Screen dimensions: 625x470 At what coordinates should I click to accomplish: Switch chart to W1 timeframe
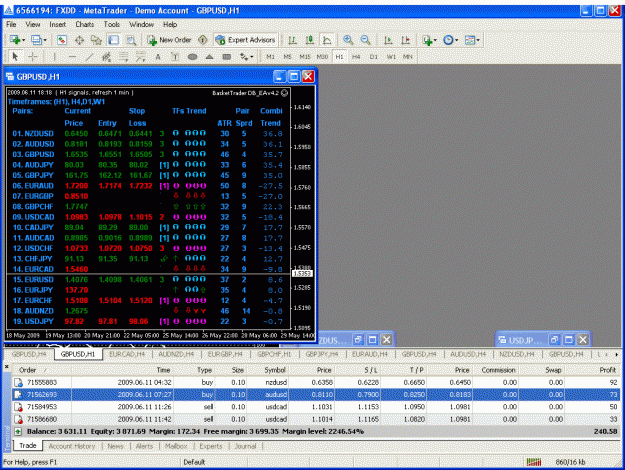tap(391, 57)
